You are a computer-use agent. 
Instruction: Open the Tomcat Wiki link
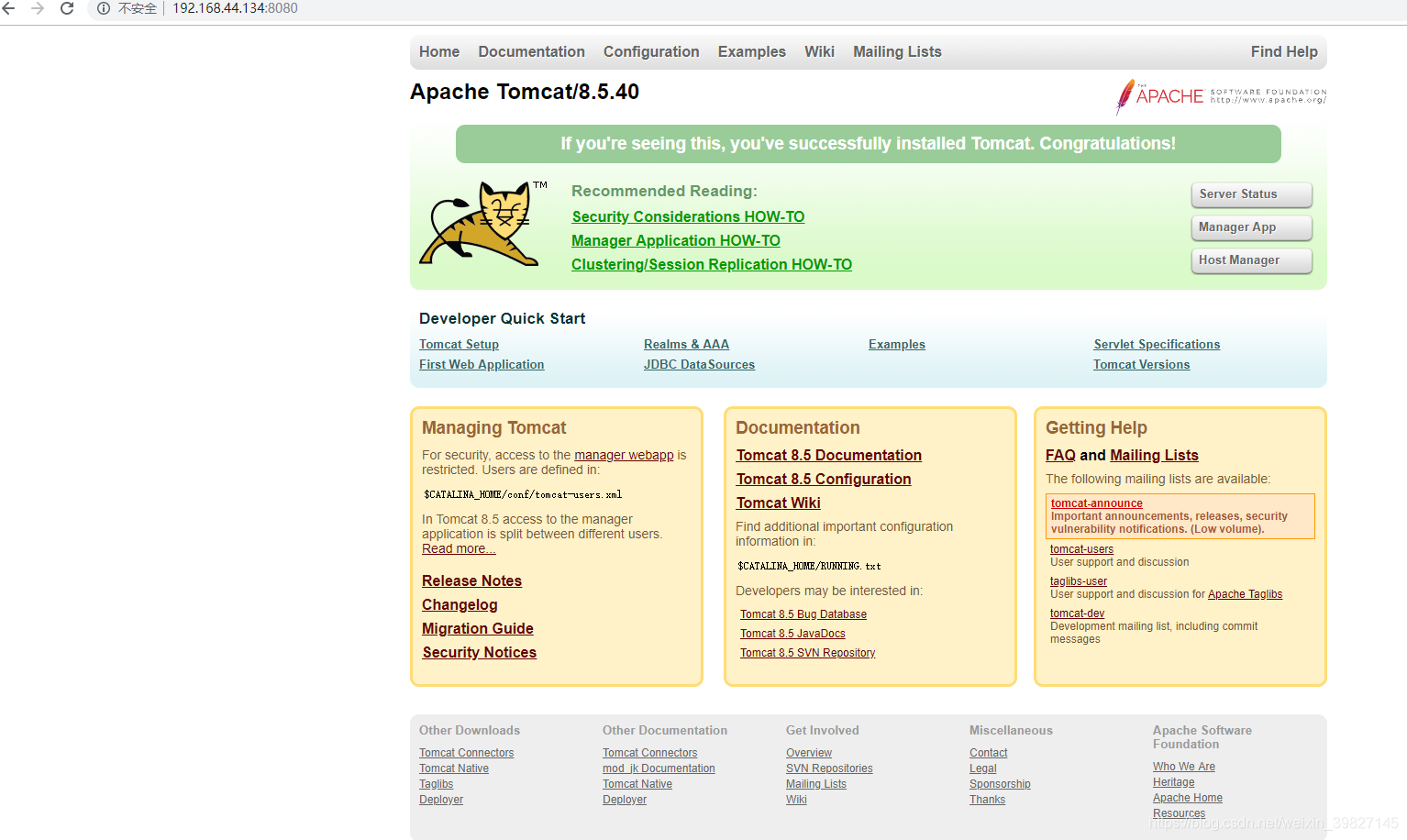(778, 503)
